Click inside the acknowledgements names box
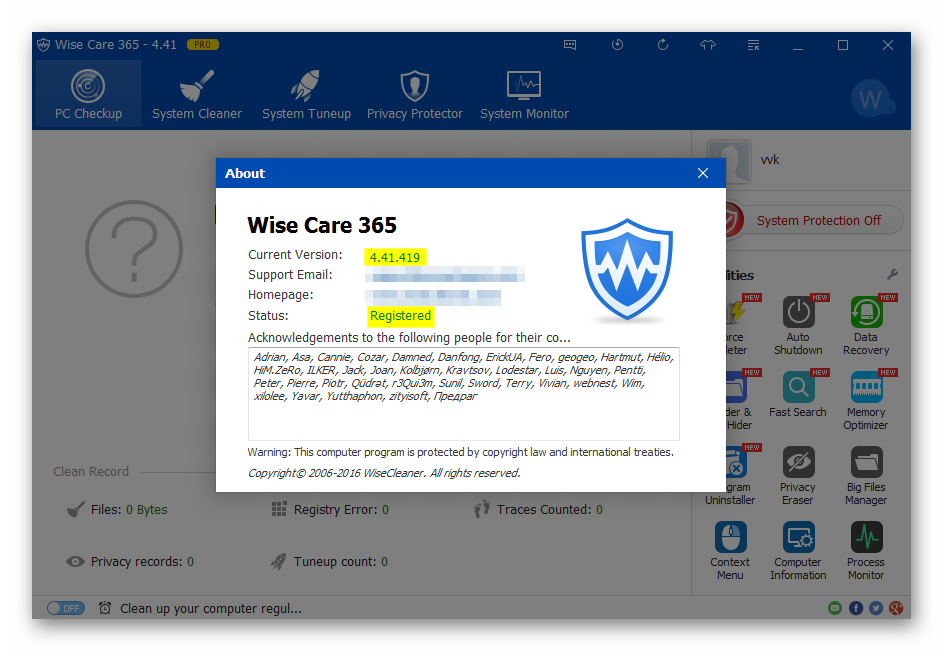This screenshot has height=651, width=943. [x=464, y=393]
